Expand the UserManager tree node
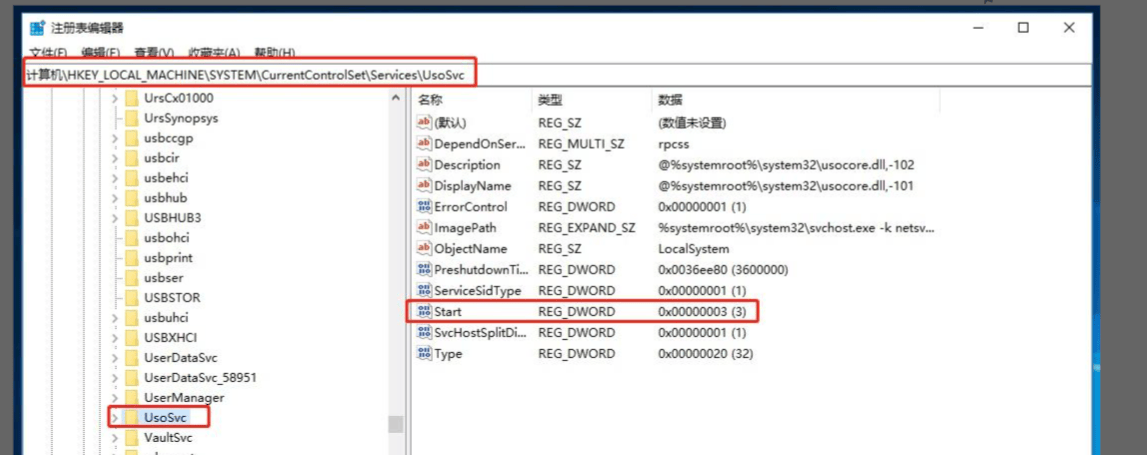Viewport: 1147px width, 455px height. (x=114, y=397)
